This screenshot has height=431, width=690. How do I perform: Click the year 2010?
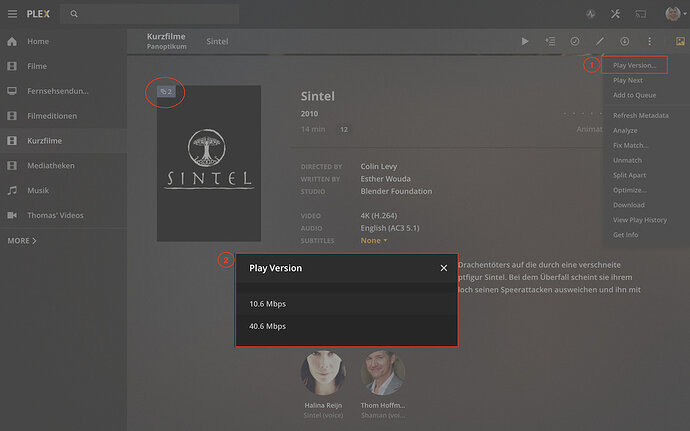point(309,114)
